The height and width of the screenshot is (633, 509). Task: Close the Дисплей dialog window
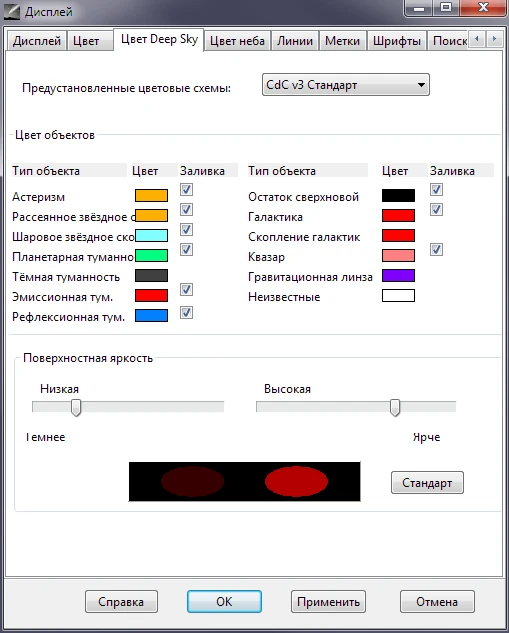(483, 8)
